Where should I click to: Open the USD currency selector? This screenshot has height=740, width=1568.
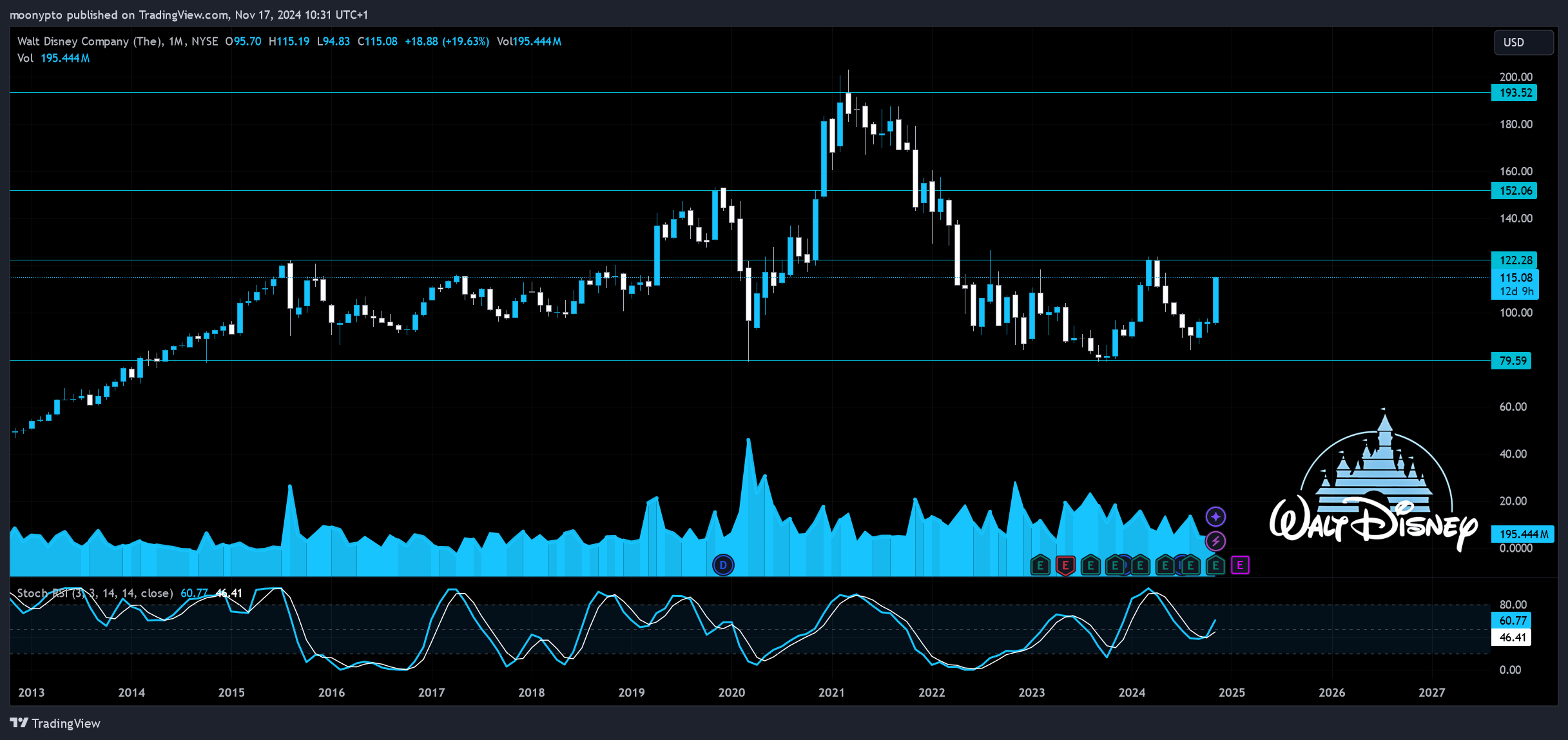tap(1524, 43)
